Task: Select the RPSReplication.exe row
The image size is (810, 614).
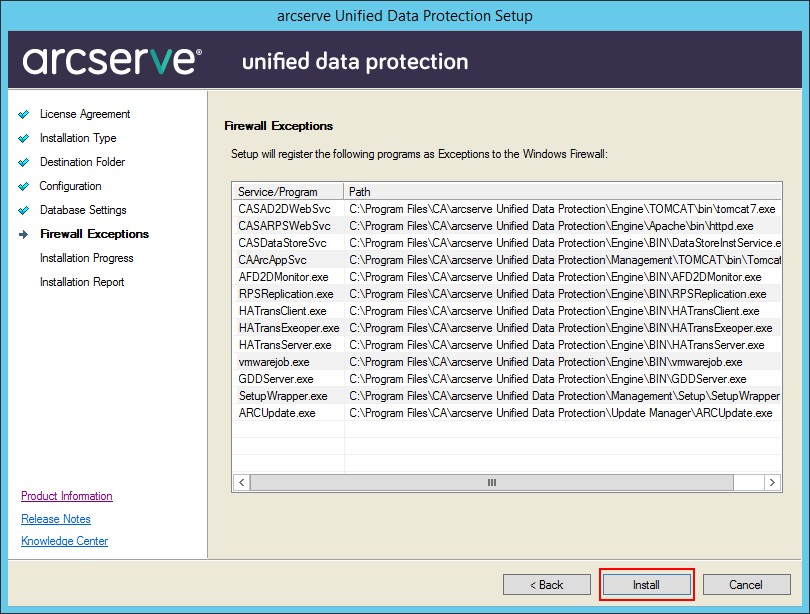Action: pos(507,294)
